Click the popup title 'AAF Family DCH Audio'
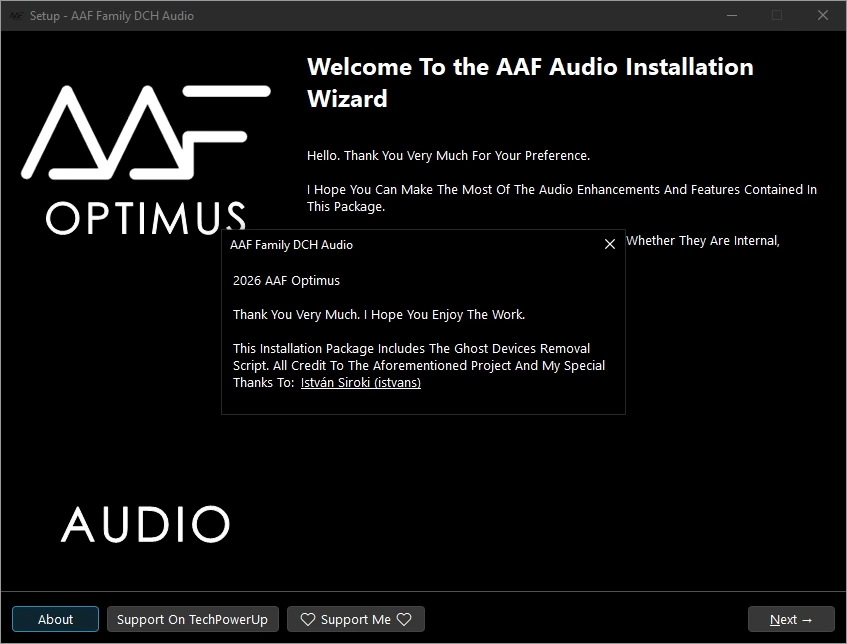847x644 pixels. (x=291, y=245)
